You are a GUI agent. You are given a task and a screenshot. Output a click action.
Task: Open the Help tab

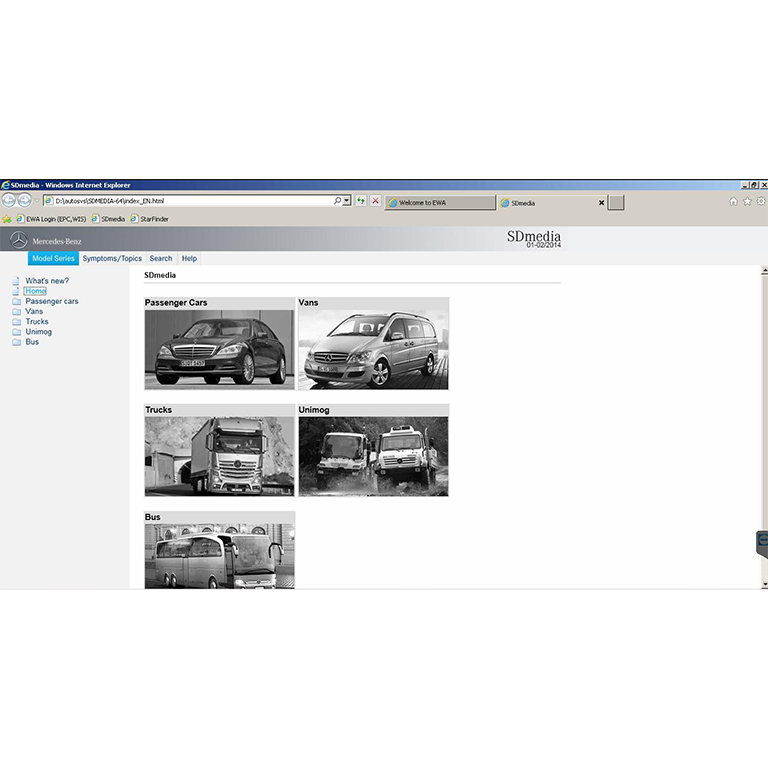pos(189,258)
